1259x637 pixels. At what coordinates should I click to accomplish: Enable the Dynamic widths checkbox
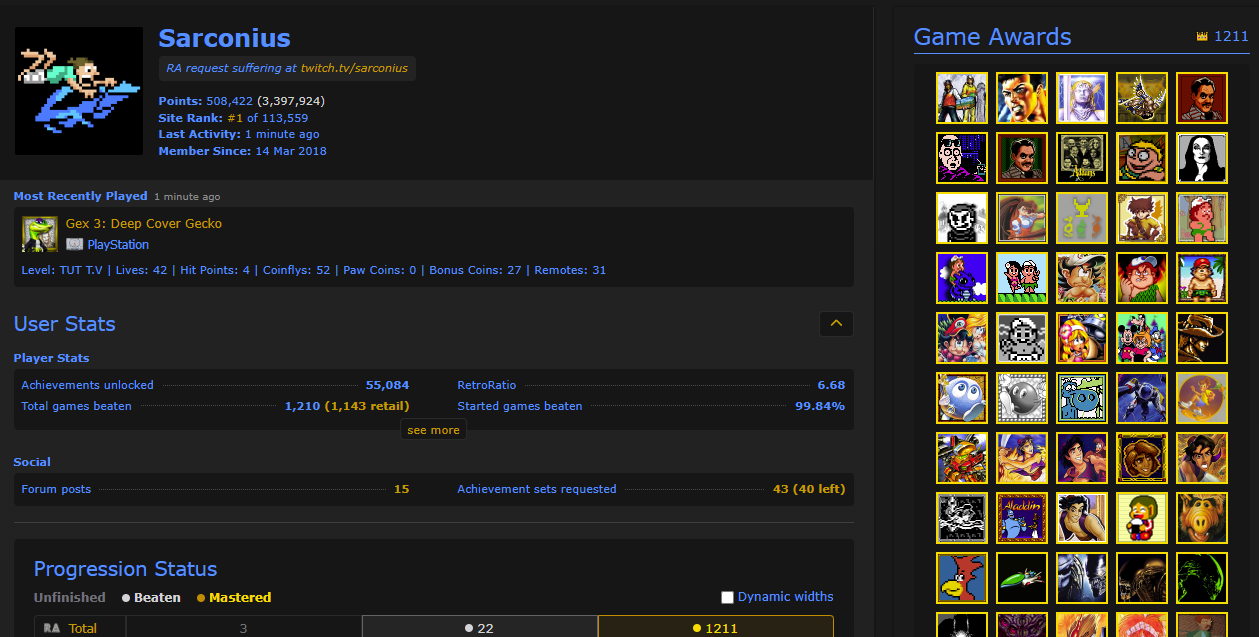pos(727,597)
